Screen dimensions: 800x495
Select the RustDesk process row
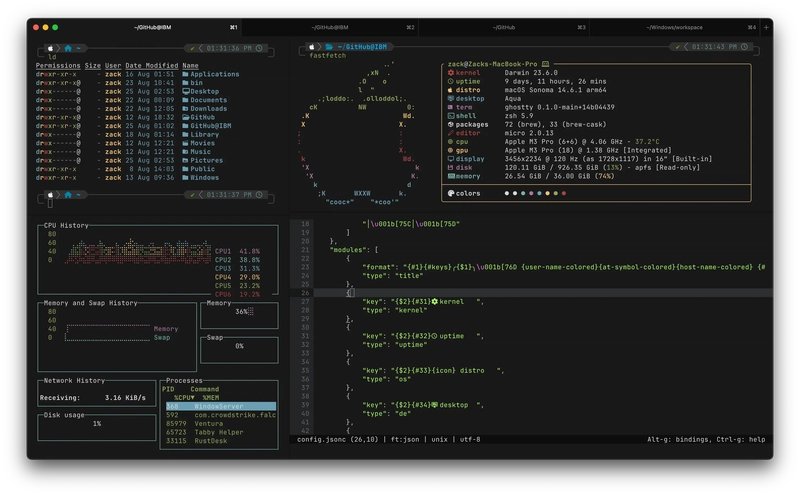pyautogui.click(x=221, y=441)
